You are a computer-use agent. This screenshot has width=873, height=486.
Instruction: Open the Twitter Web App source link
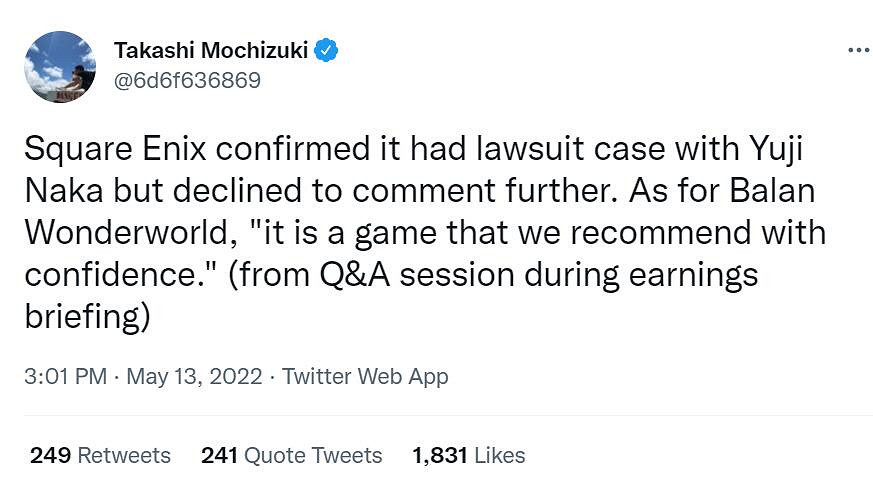click(365, 376)
